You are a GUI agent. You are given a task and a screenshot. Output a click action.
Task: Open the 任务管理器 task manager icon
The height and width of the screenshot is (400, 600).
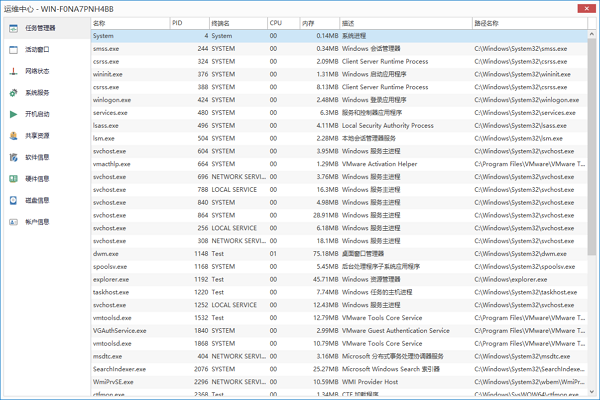pyautogui.click(x=13, y=28)
